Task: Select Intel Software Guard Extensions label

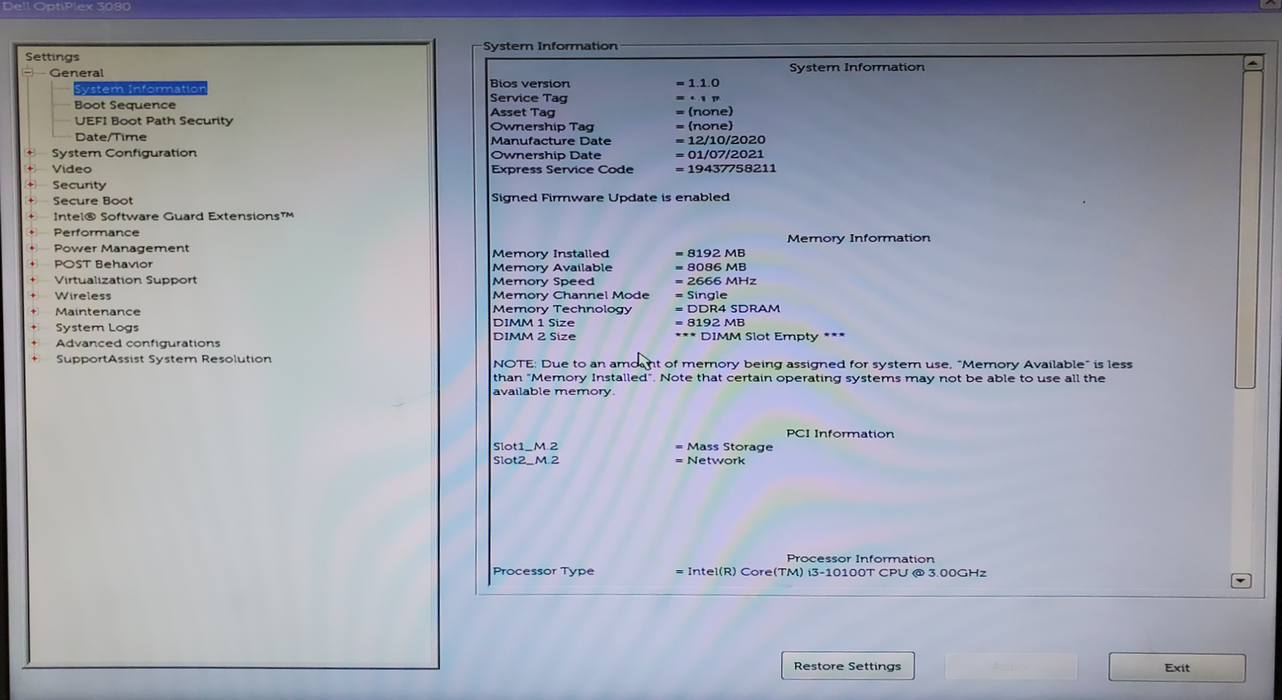Action: (x=174, y=216)
